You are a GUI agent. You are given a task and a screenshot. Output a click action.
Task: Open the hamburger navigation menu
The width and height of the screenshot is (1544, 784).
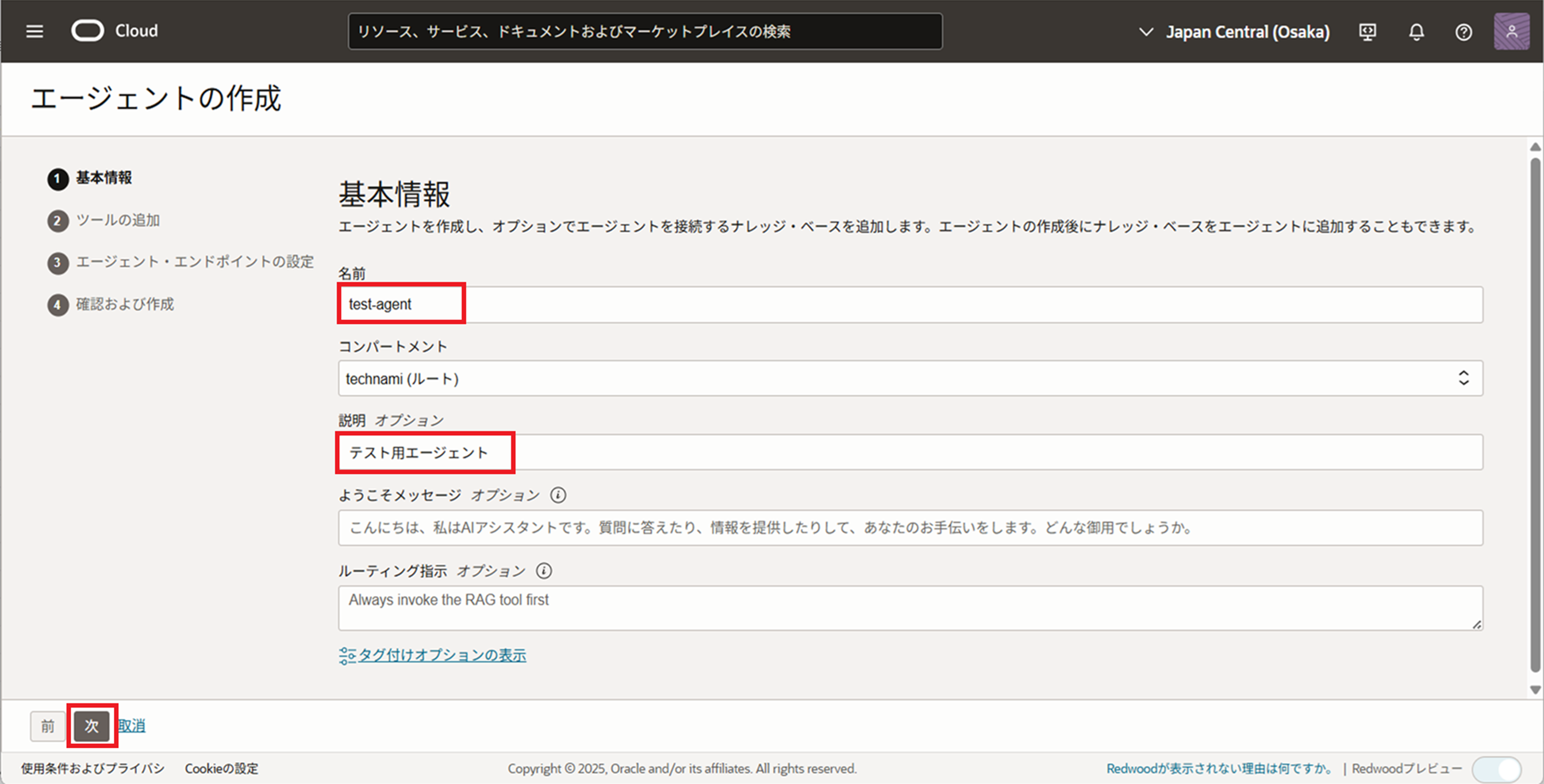click(x=34, y=31)
